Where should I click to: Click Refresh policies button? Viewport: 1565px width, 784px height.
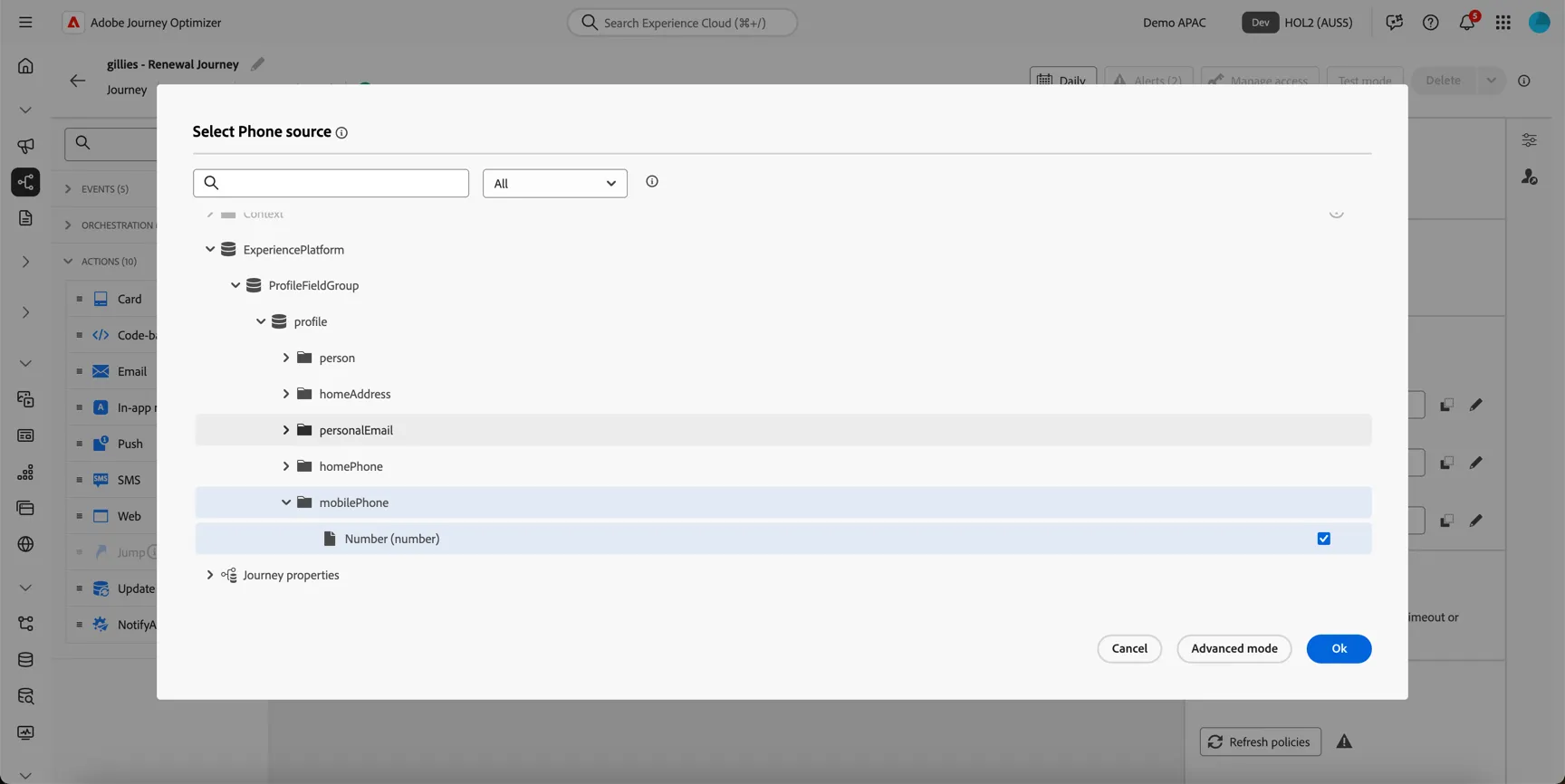1260,741
